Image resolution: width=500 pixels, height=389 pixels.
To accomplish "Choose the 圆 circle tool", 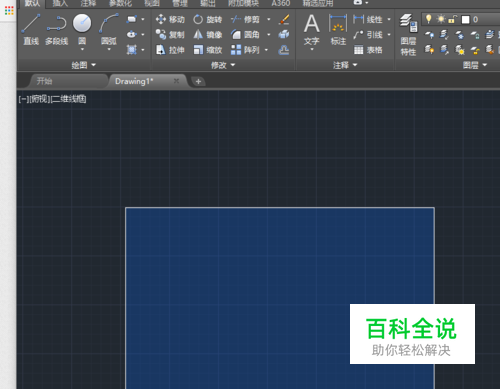I will (82, 30).
